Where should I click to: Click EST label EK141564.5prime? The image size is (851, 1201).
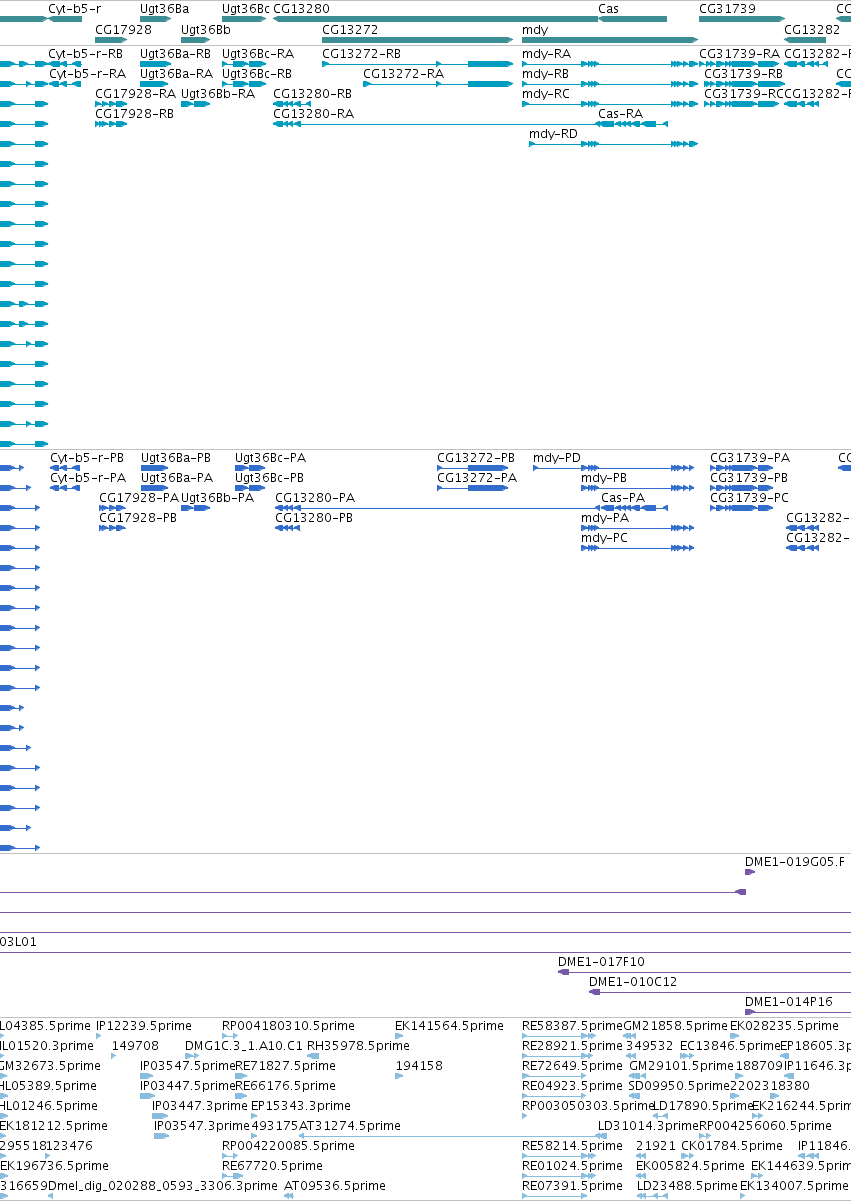click(x=449, y=1025)
